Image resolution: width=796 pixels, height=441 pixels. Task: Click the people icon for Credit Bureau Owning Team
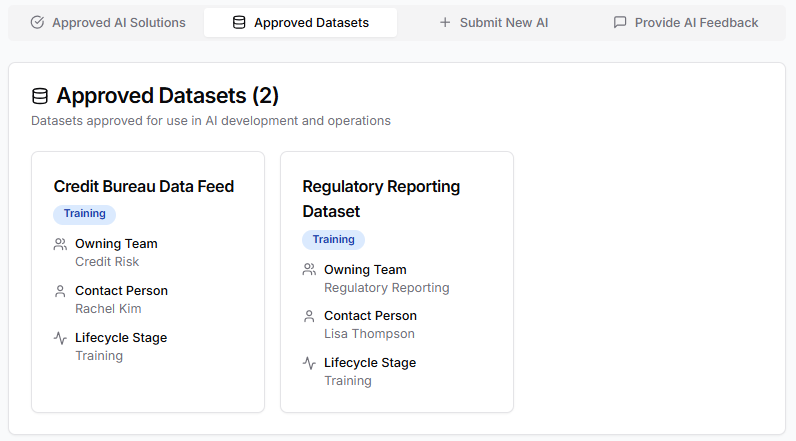(x=60, y=244)
